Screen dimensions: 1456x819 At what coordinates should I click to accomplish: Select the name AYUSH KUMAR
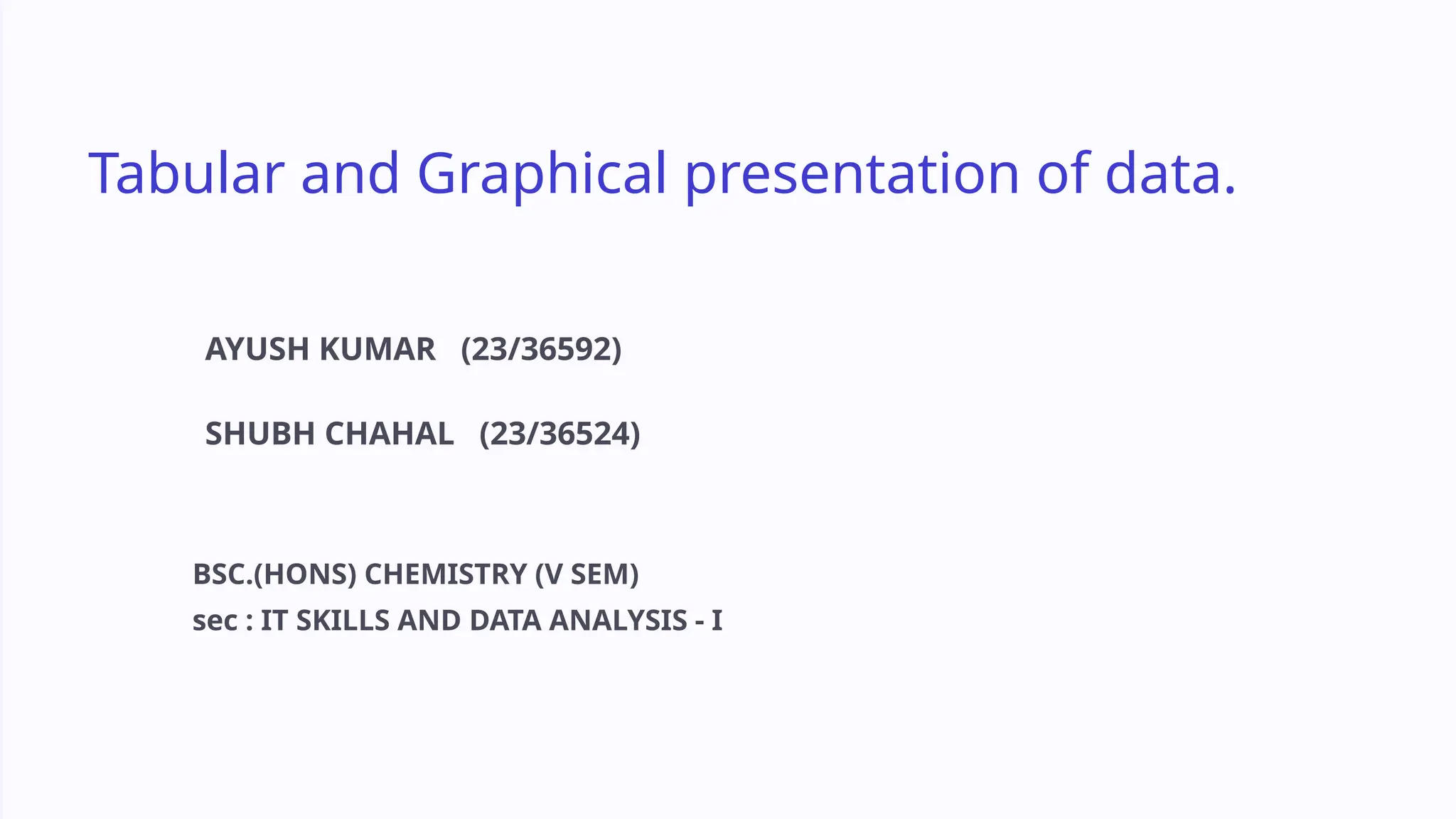coord(320,349)
